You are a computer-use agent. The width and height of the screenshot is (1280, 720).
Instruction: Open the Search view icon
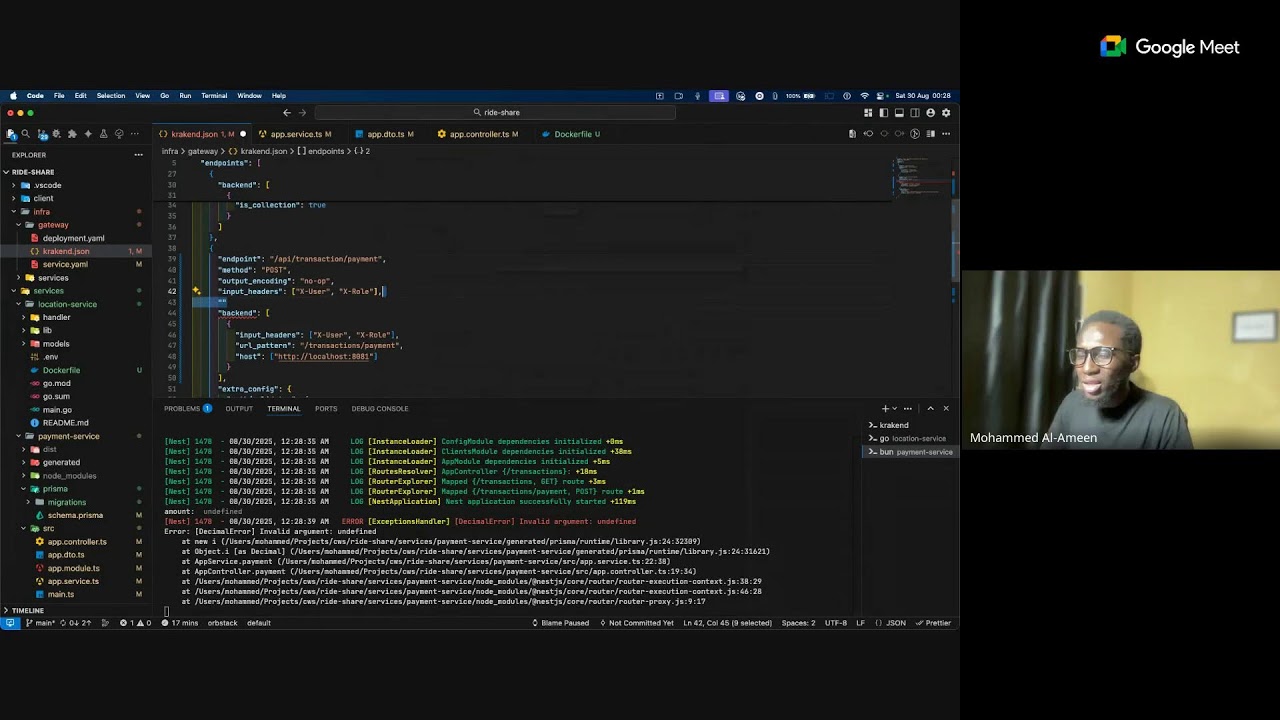point(26,134)
